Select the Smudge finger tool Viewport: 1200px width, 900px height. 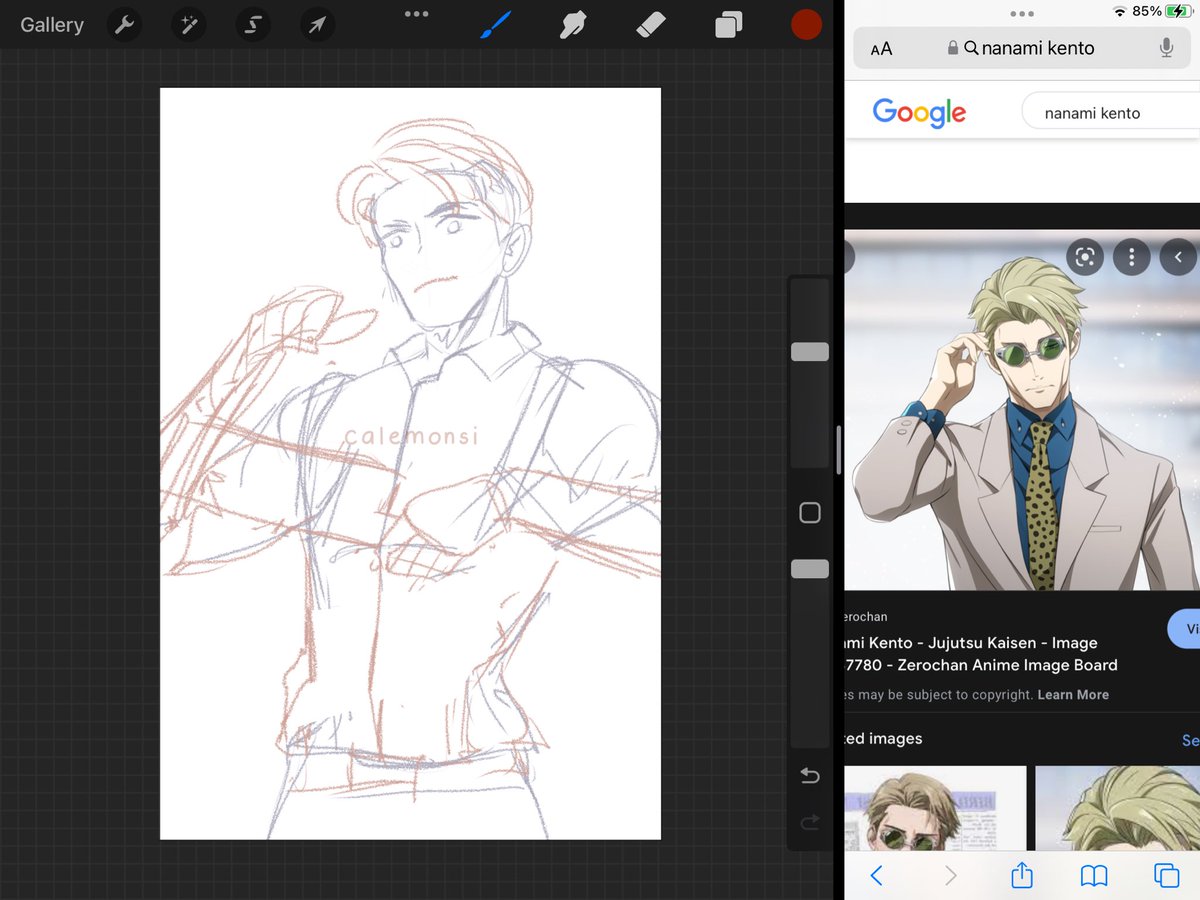573,25
